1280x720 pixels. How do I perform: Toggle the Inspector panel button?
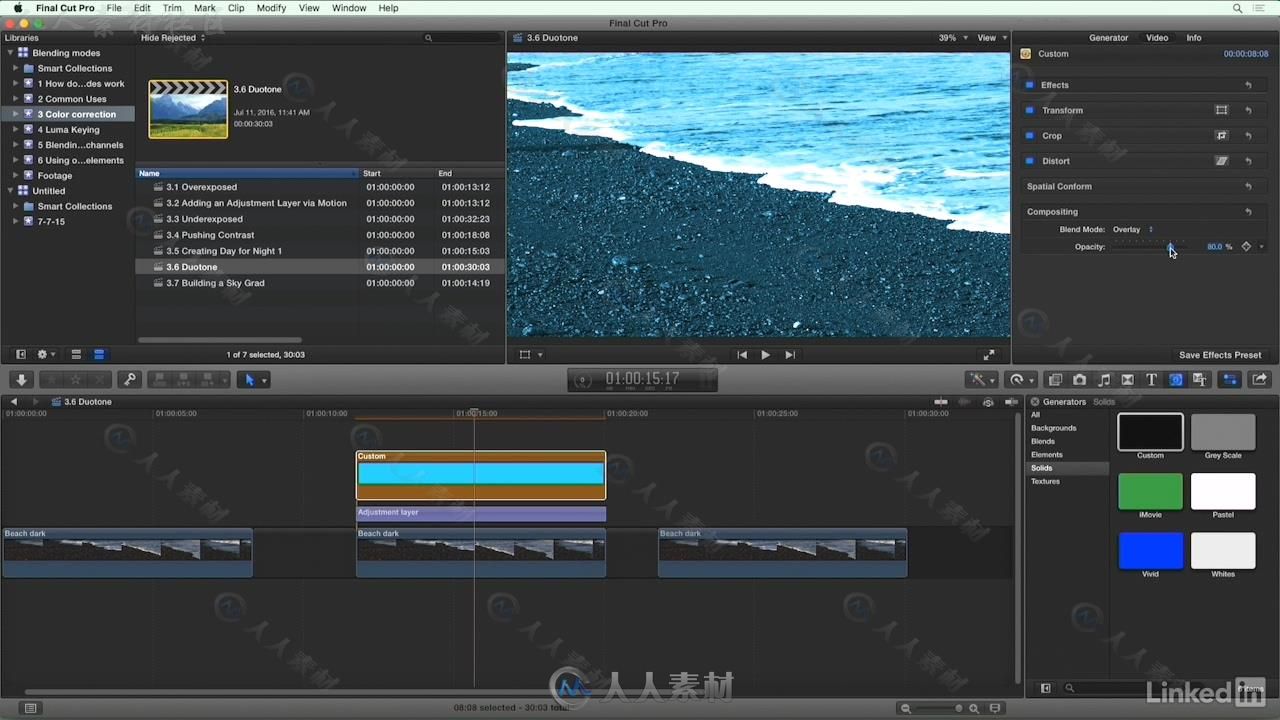click(x=1229, y=380)
